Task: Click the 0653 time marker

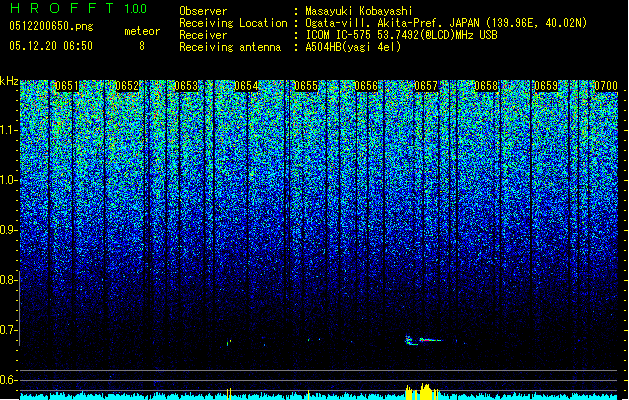Action: click(187, 86)
